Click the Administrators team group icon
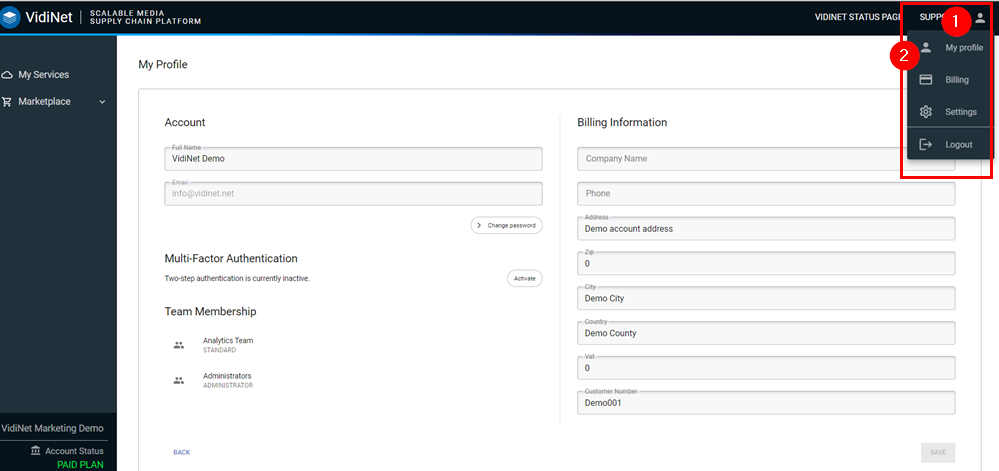The width and height of the screenshot is (999, 471). [179, 380]
